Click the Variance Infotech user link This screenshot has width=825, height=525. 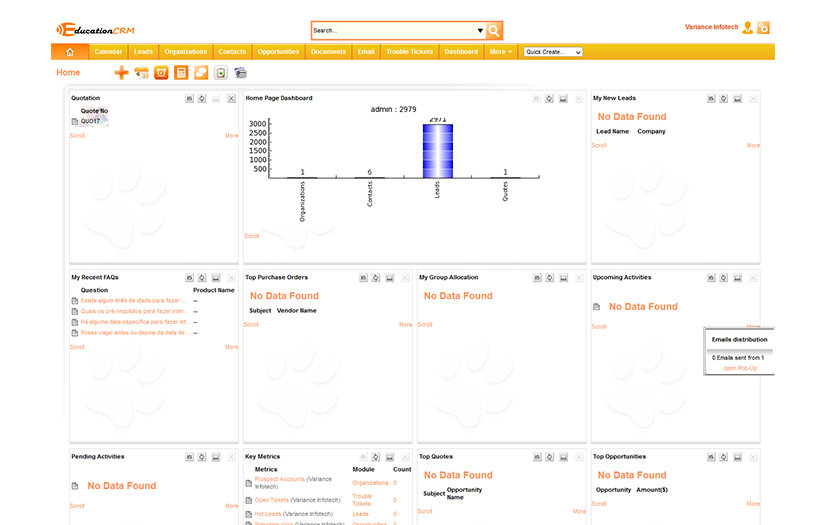711,27
